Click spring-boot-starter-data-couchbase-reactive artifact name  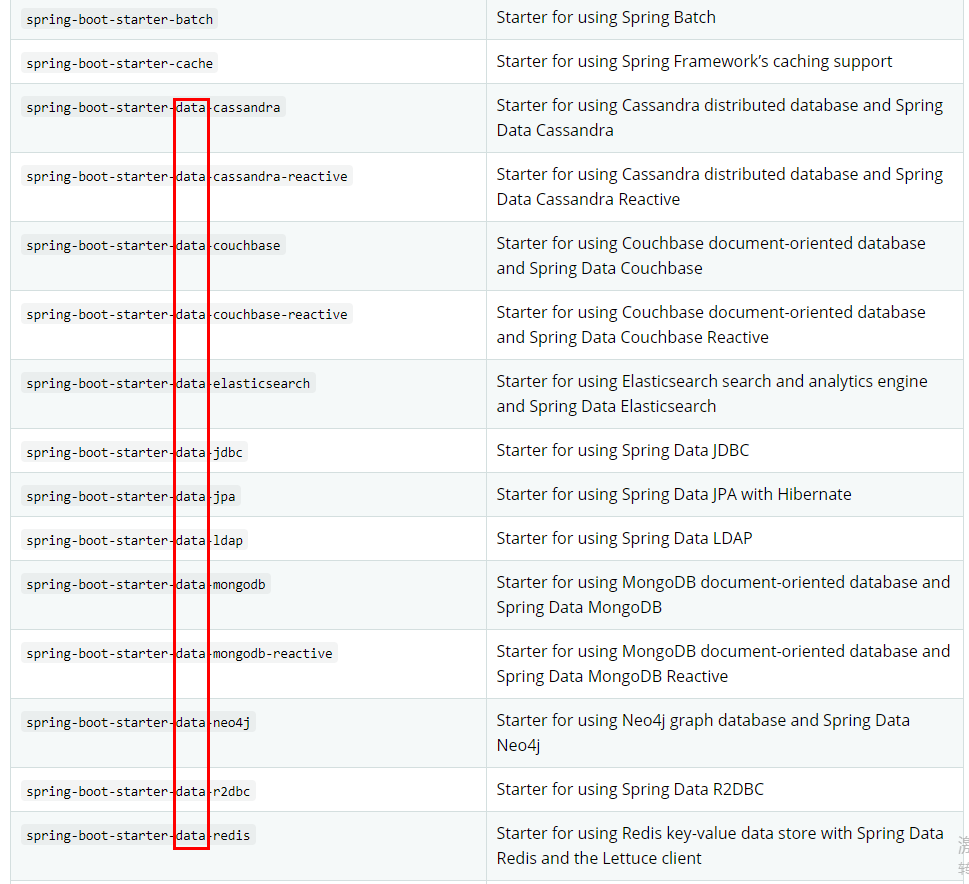pos(187,315)
